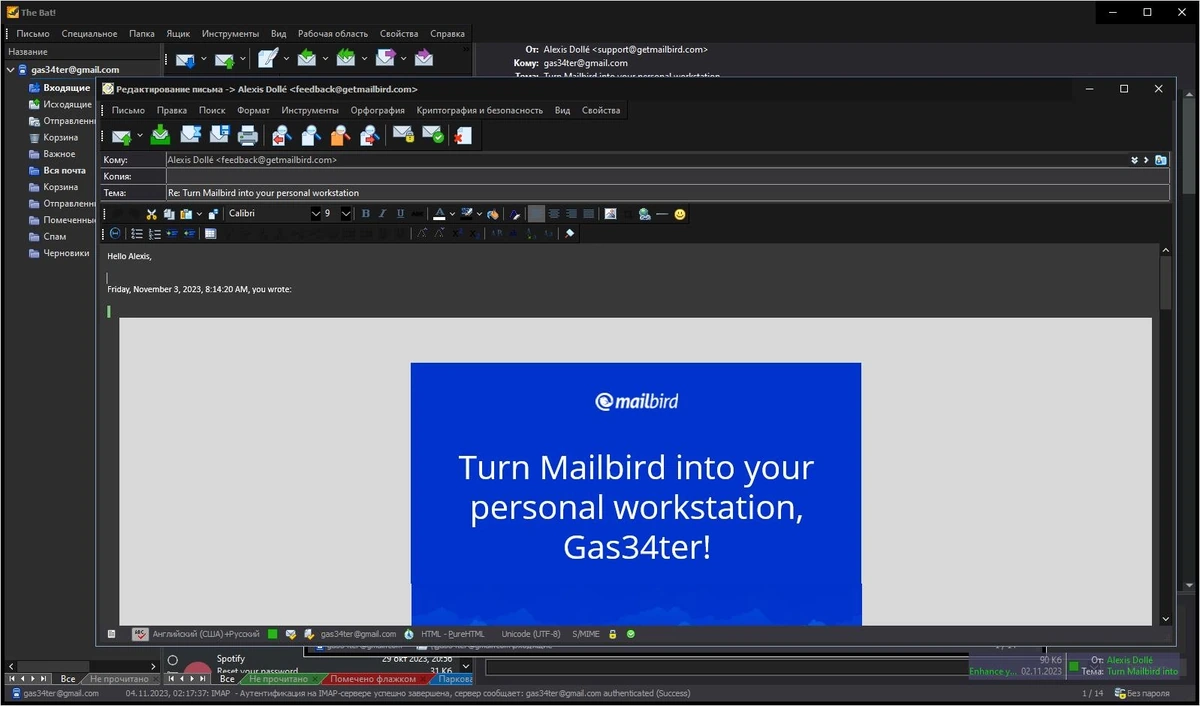Insert picture icon in format toolbar

point(610,214)
